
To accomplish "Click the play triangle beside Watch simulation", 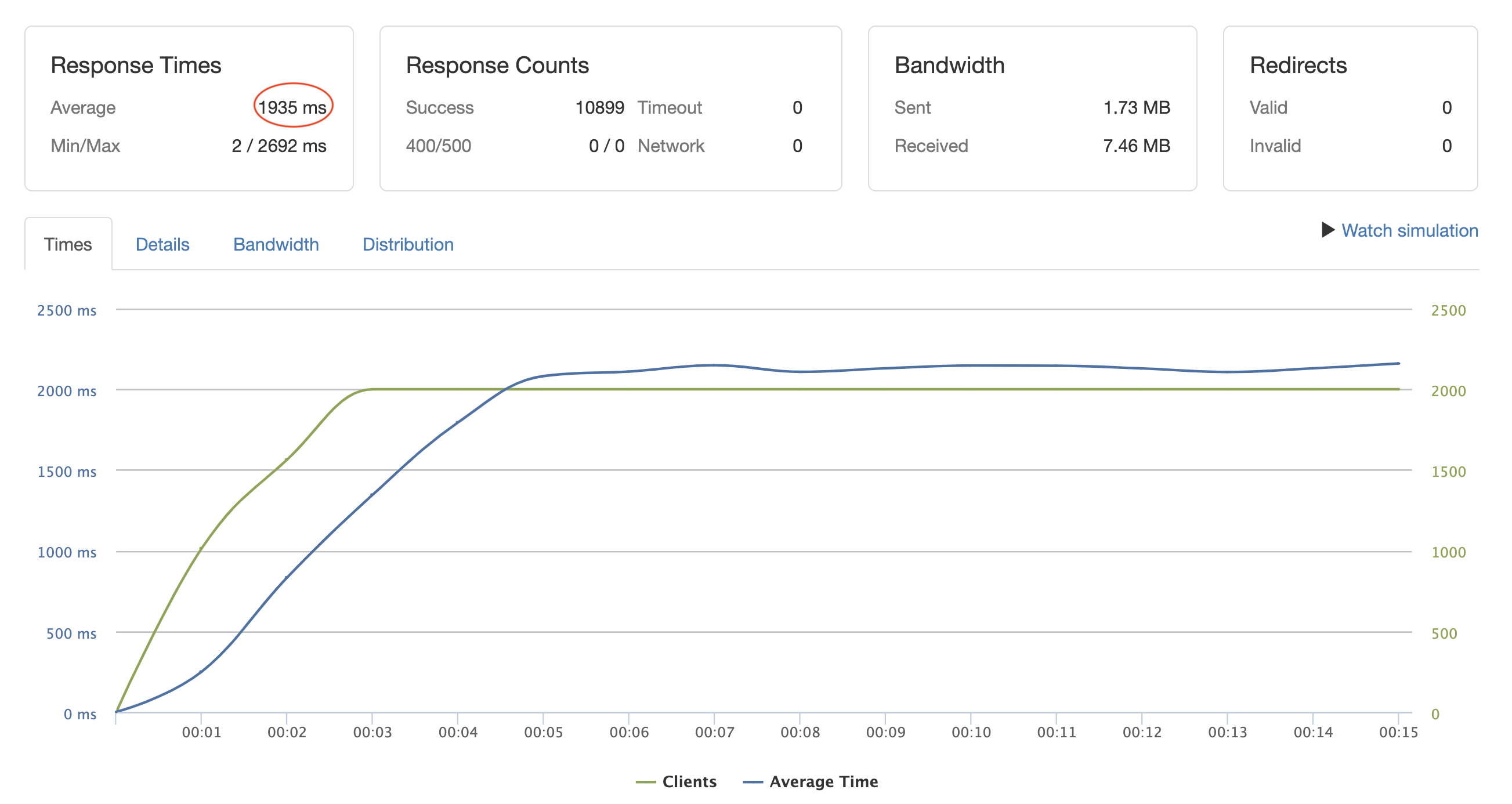I will tap(1327, 230).
